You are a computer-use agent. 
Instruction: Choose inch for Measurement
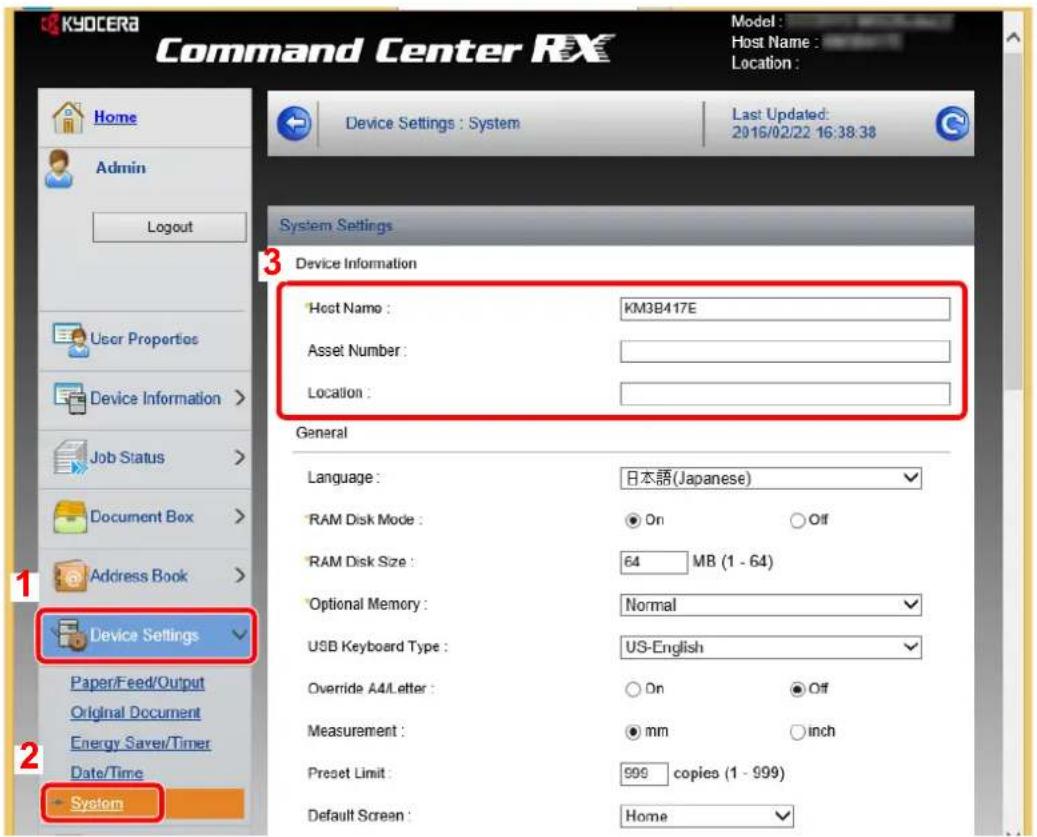click(x=797, y=732)
